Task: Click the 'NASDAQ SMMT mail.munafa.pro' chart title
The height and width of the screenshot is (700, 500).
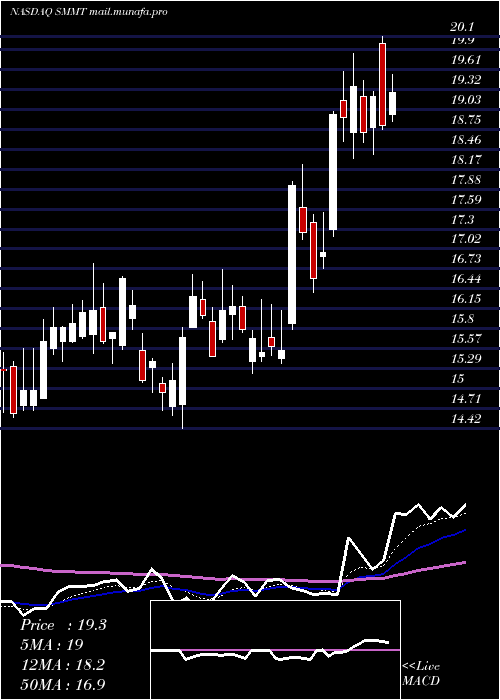Action: (x=89, y=12)
